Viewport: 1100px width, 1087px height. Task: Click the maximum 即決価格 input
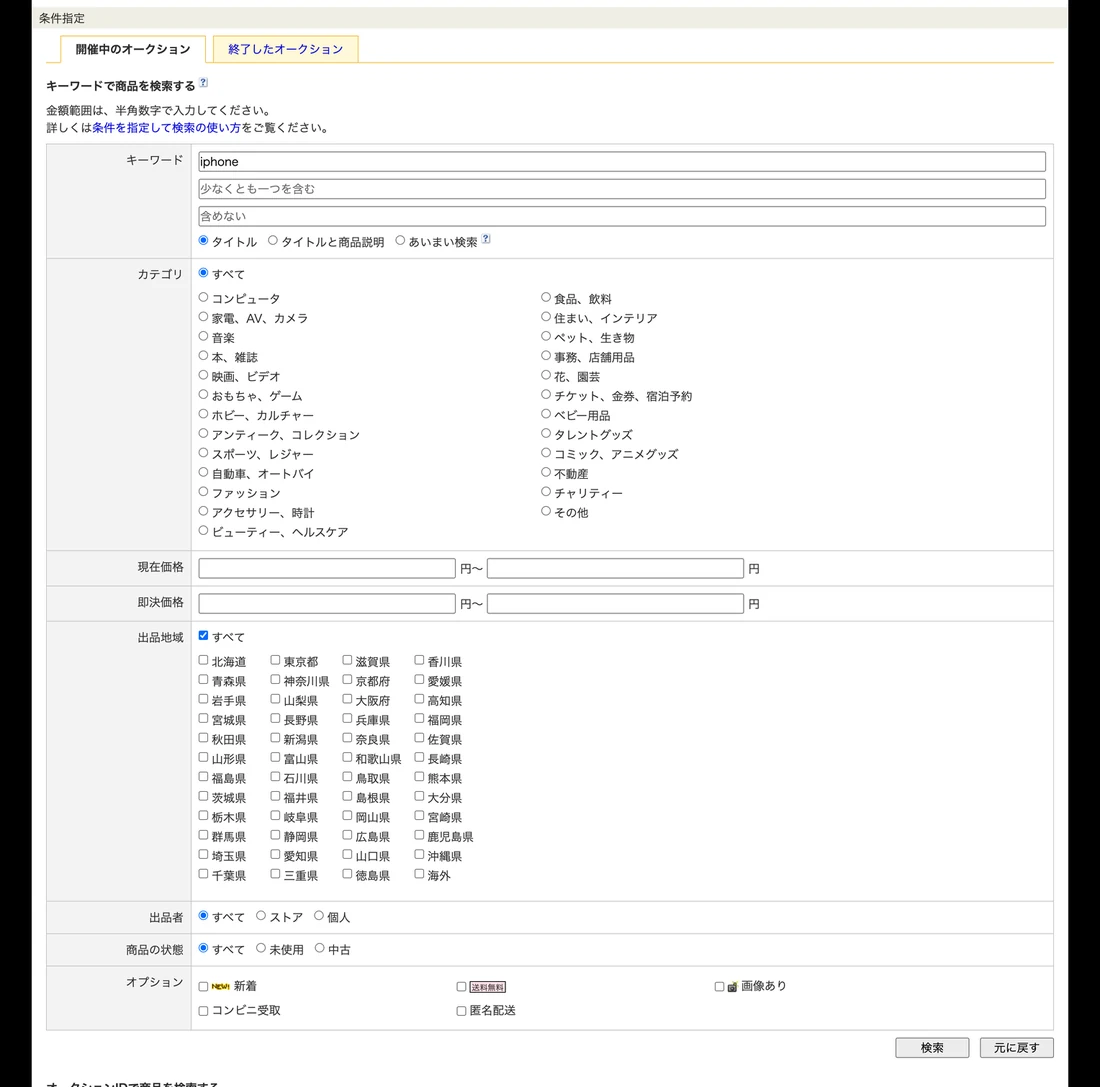(x=615, y=603)
